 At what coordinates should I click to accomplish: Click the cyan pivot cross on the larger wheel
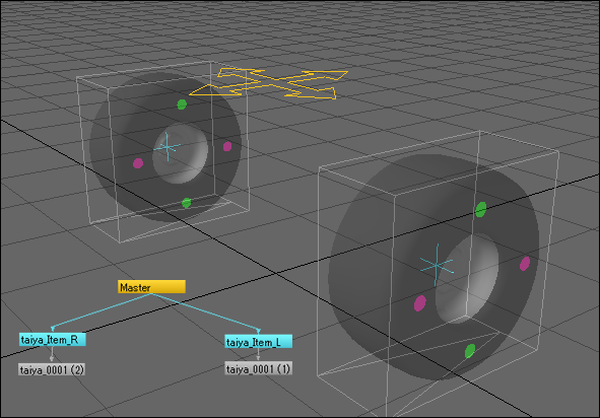[x=437, y=265]
